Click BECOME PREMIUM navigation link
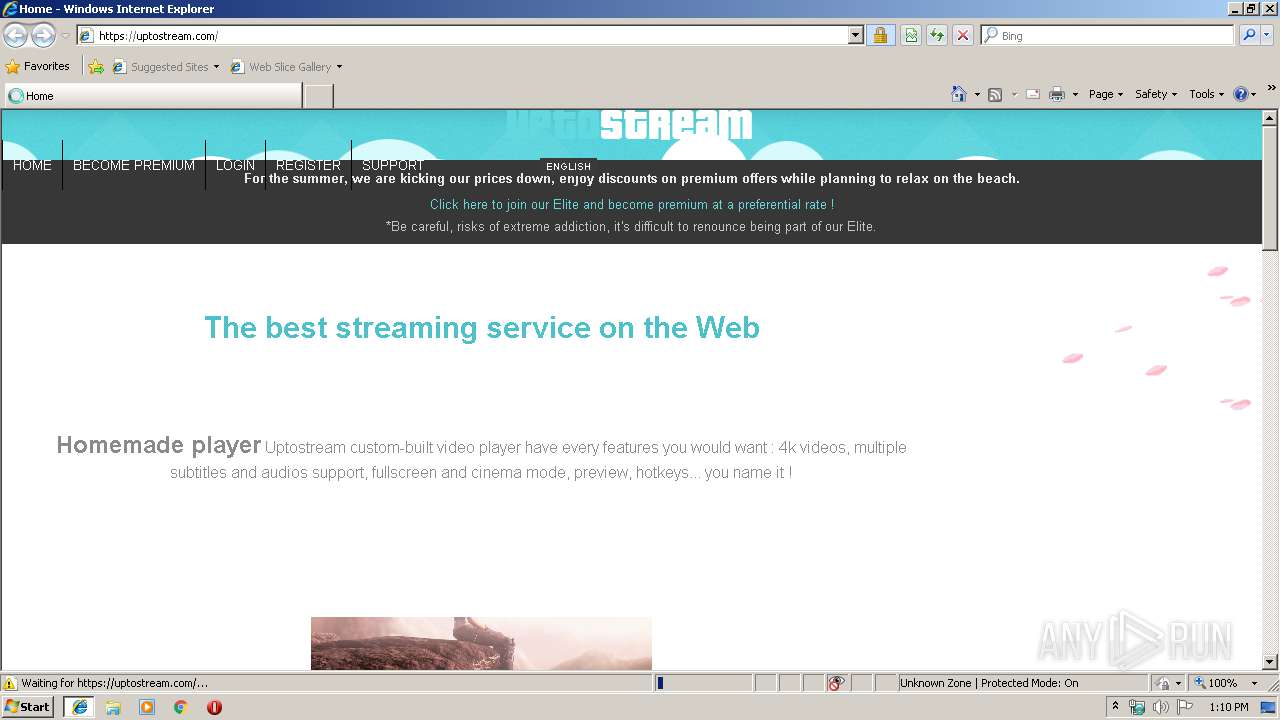Screen dimensions: 1280x720 [134, 165]
